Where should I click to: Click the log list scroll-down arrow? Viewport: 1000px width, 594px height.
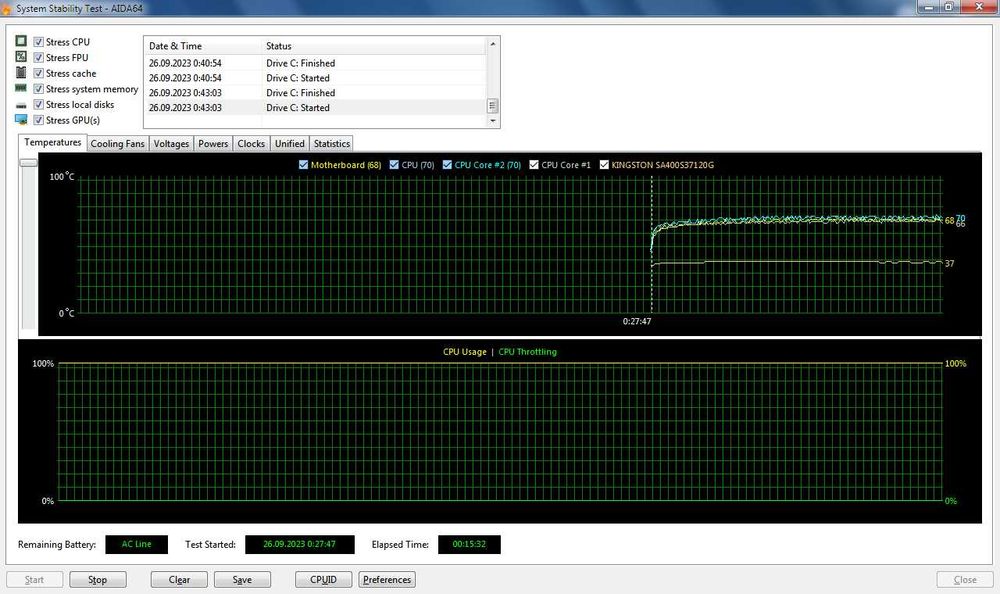pyautogui.click(x=492, y=121)
